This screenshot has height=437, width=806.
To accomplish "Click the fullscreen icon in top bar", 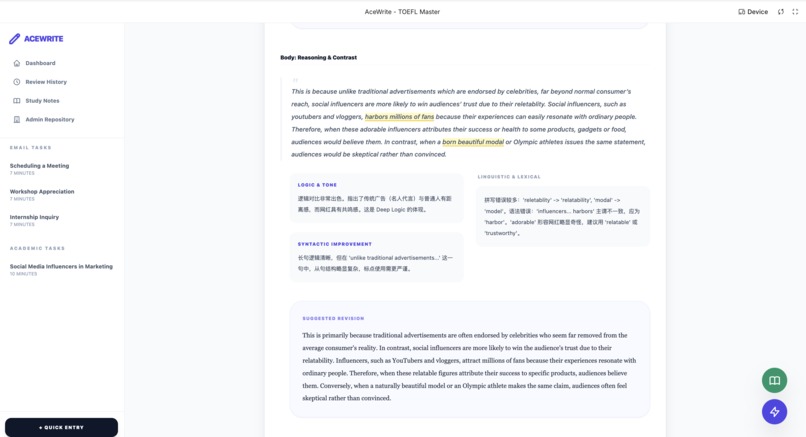I will tap(795, 12).
